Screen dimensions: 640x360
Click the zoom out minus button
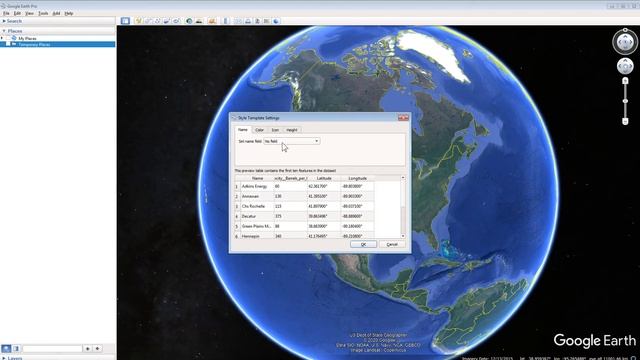(x=625, y=121)
